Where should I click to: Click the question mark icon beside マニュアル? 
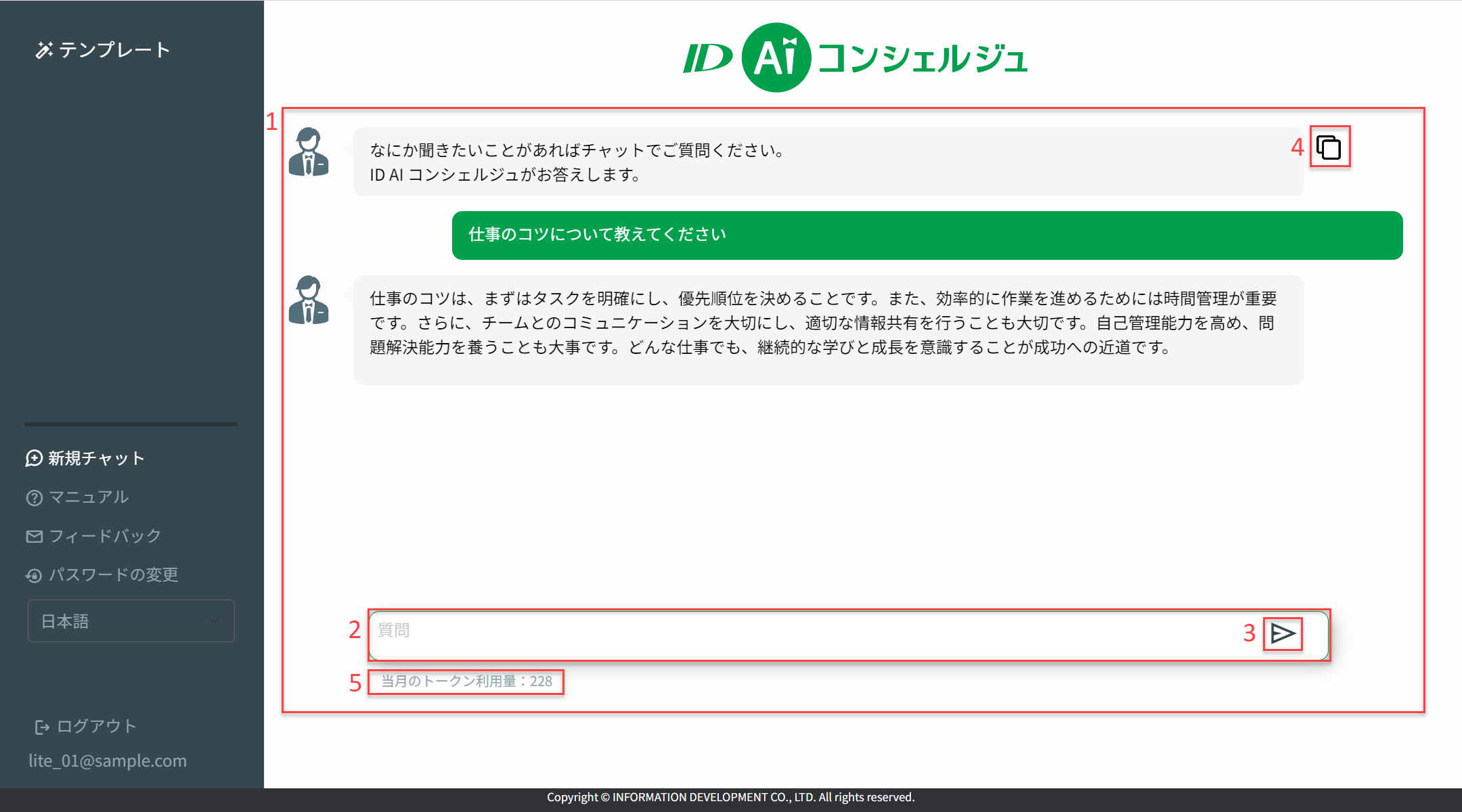35,498
